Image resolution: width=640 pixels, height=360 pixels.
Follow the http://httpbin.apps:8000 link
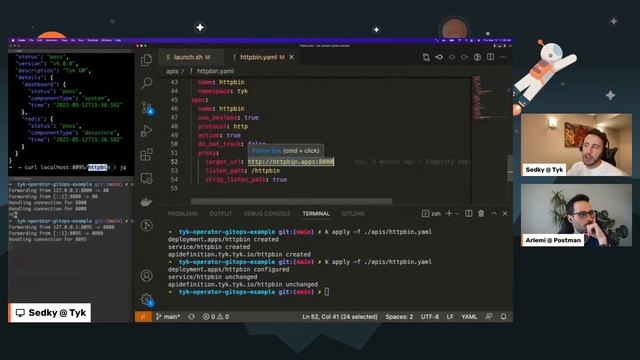[x=291, y=162]
